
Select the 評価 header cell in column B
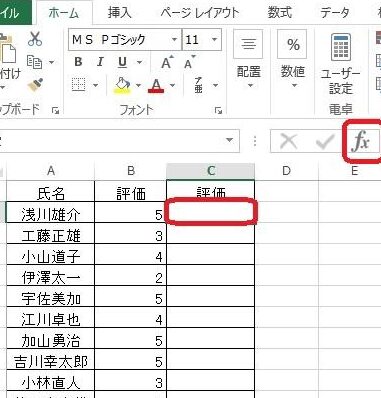pos(131,191)
